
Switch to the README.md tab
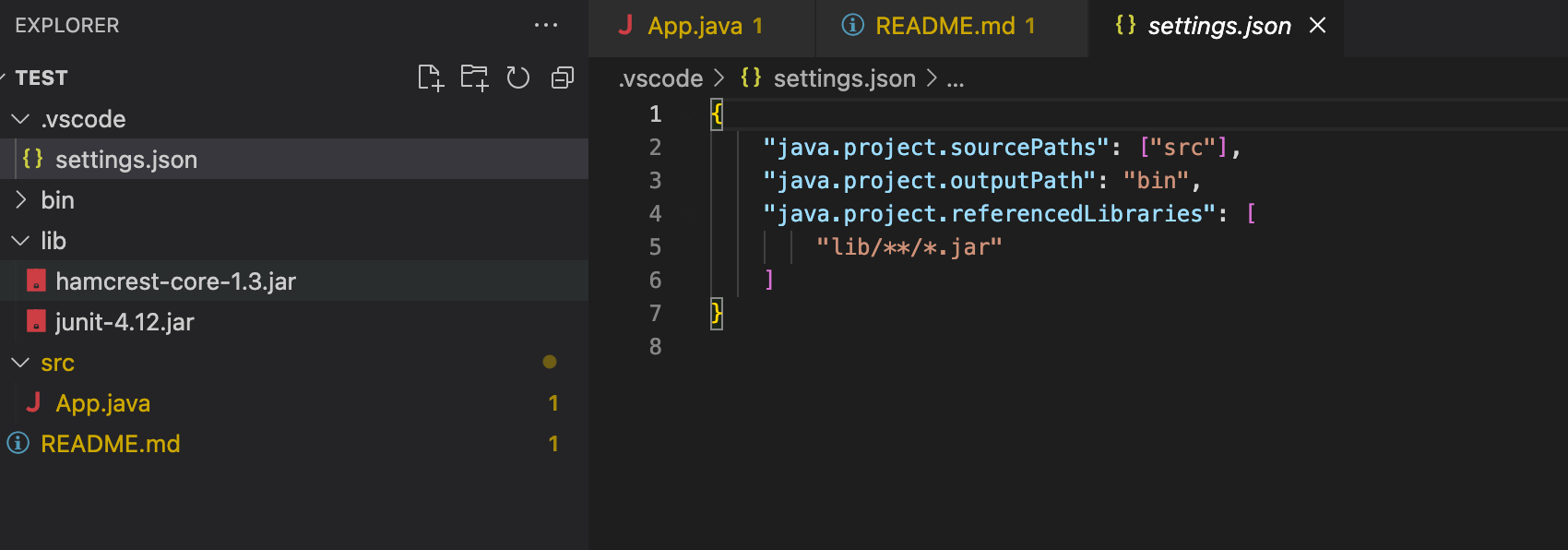tap(952, 28)
